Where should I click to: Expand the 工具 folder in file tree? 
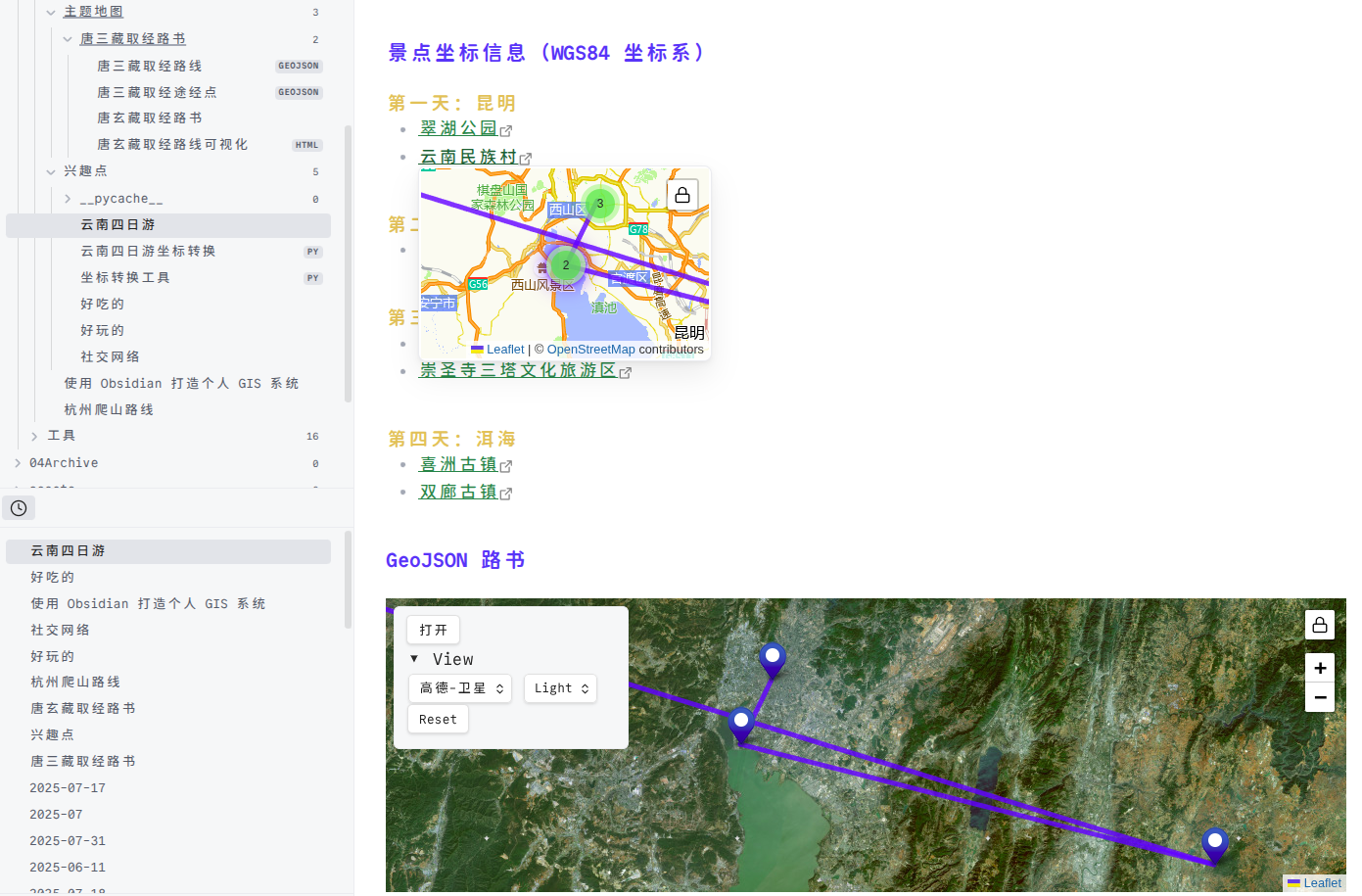pos(34,436)
